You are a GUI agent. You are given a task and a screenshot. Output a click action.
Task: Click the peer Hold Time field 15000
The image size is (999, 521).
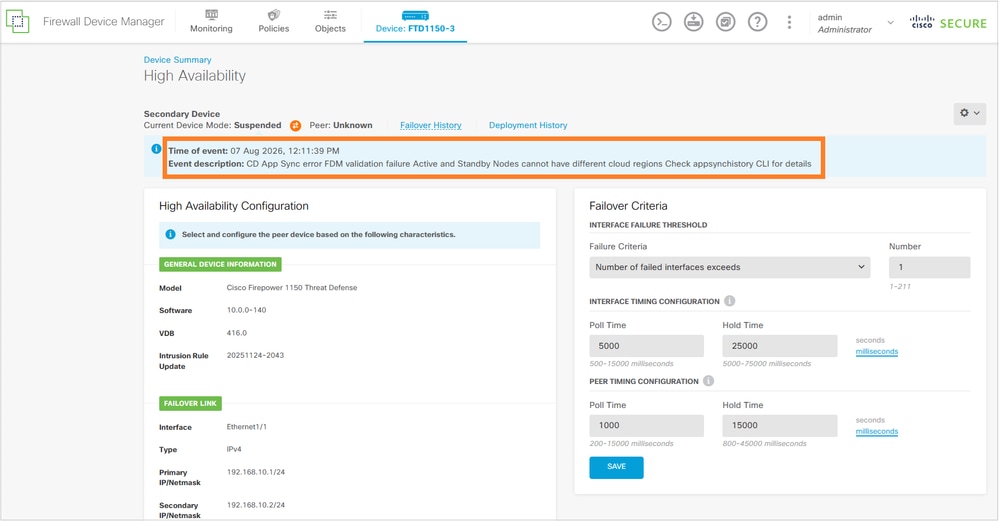780,425
